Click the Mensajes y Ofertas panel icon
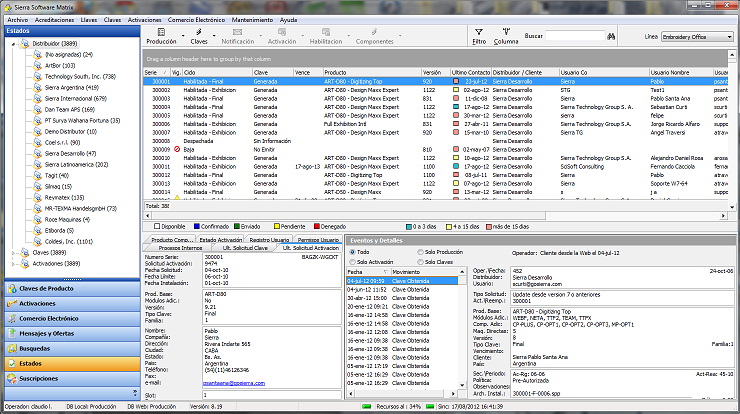The height and width of the screenshot is (414, 740). click(x=12, y=334)
